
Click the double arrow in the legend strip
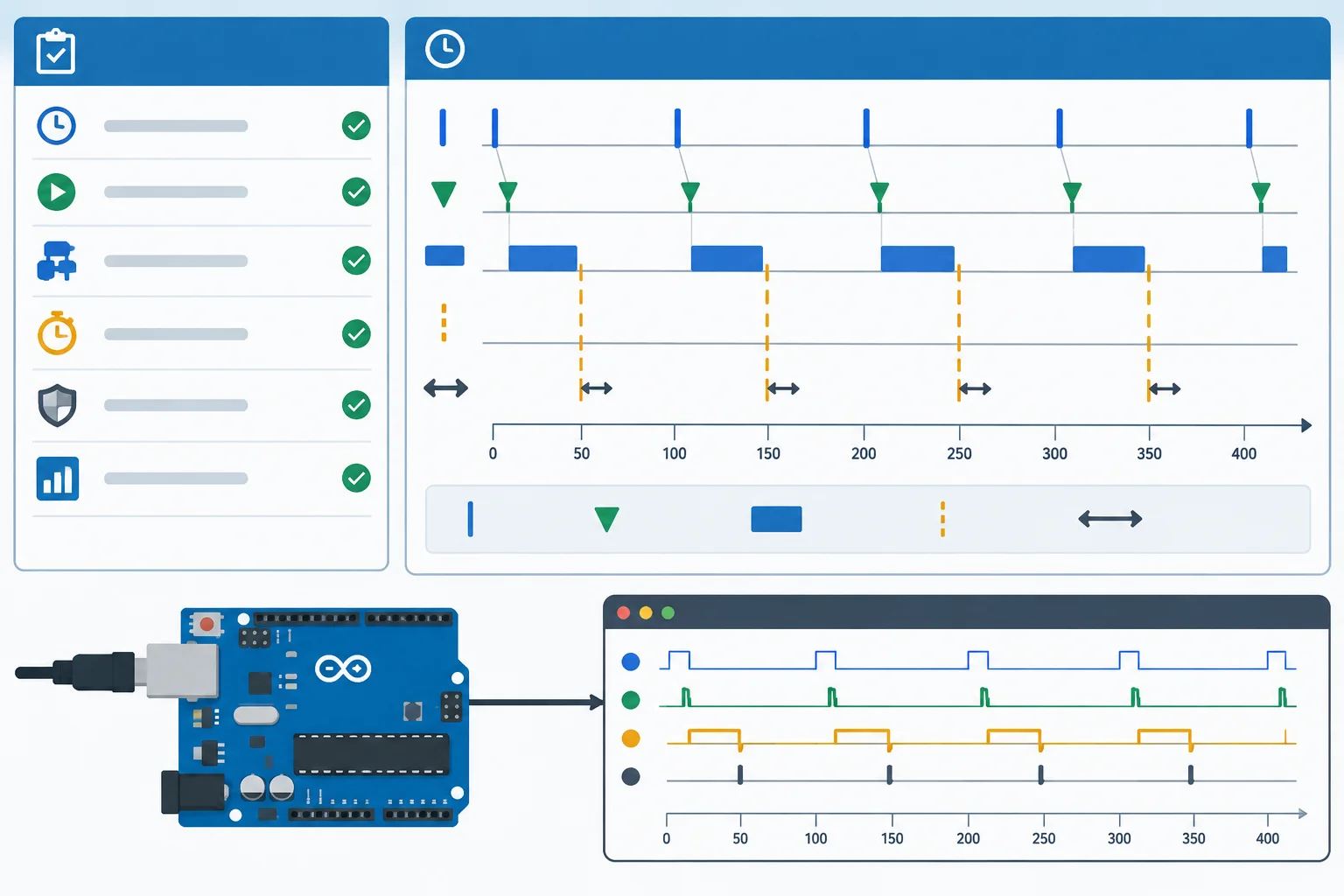(x=1110, y=519)
